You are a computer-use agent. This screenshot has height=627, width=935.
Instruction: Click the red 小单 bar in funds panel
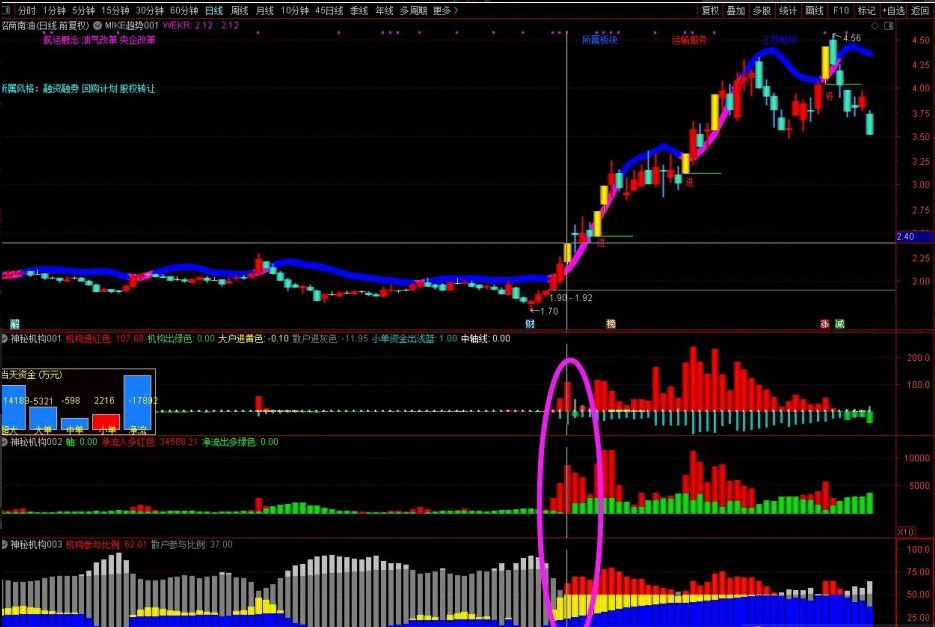coord(105,421)
